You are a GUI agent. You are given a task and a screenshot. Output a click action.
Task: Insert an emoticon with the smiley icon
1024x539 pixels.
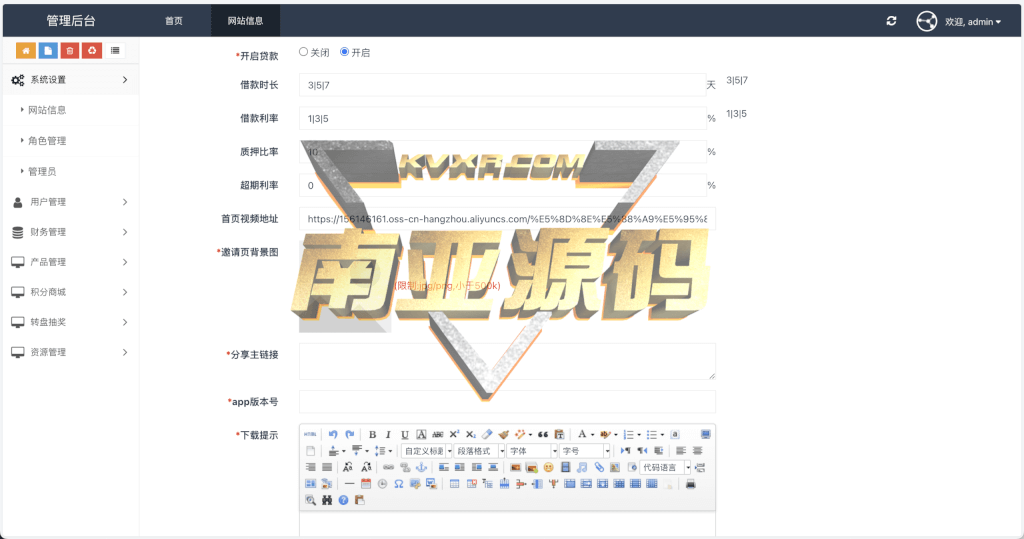[549, 467]
